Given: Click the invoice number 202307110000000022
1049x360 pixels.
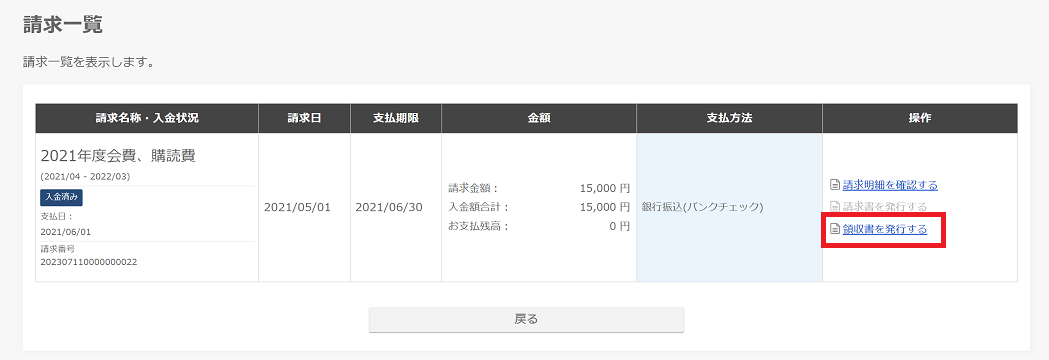Looking at the screenshot, I should click(x=89, y=262).
